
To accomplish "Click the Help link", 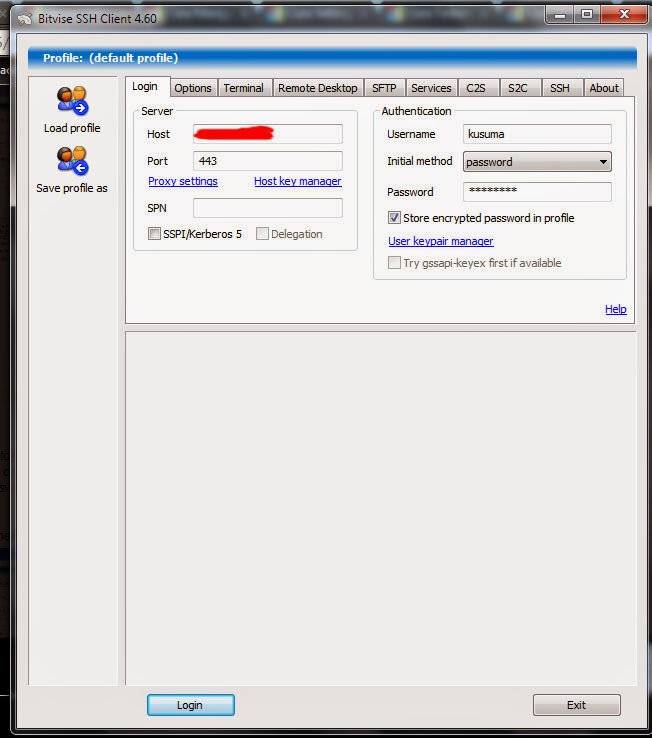I will point(616,309).
